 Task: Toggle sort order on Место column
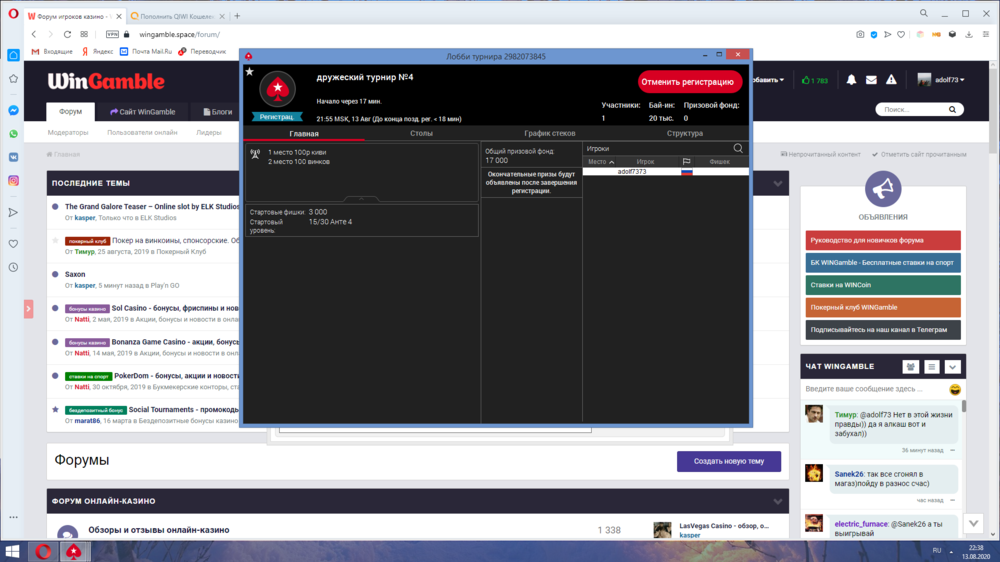601,161
